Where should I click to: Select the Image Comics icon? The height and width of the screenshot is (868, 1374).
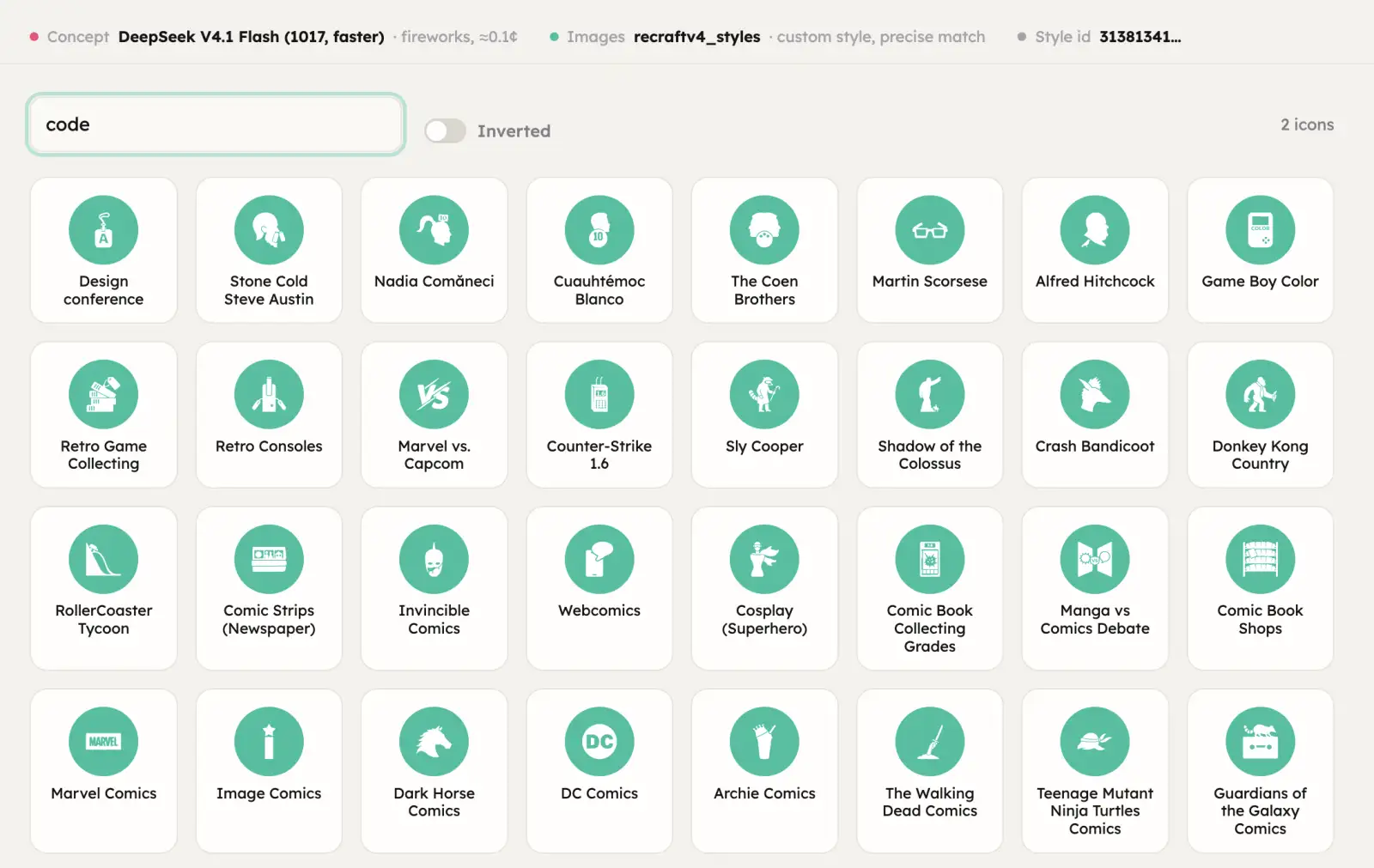[269, 741]
